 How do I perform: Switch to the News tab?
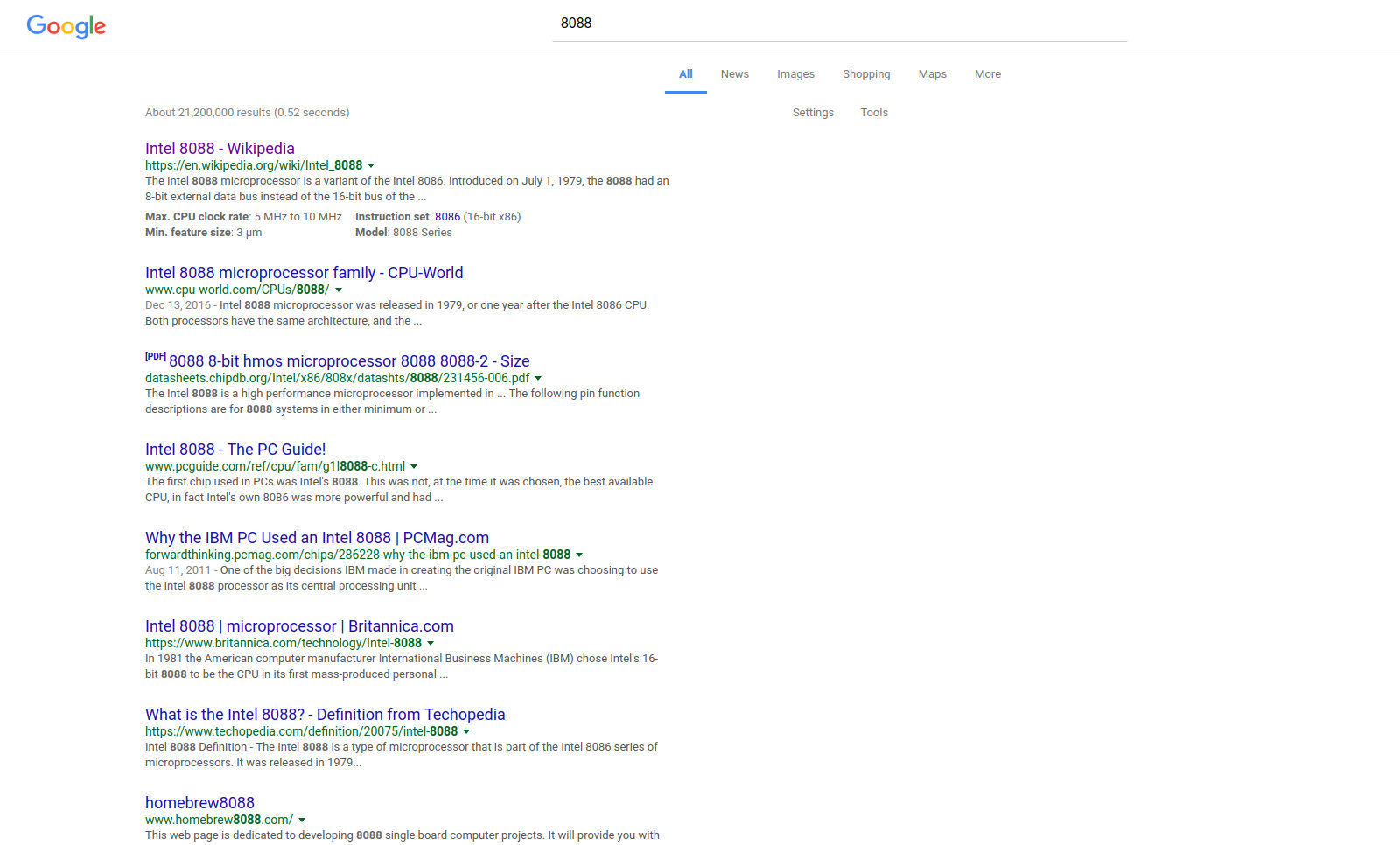(735, 74)
